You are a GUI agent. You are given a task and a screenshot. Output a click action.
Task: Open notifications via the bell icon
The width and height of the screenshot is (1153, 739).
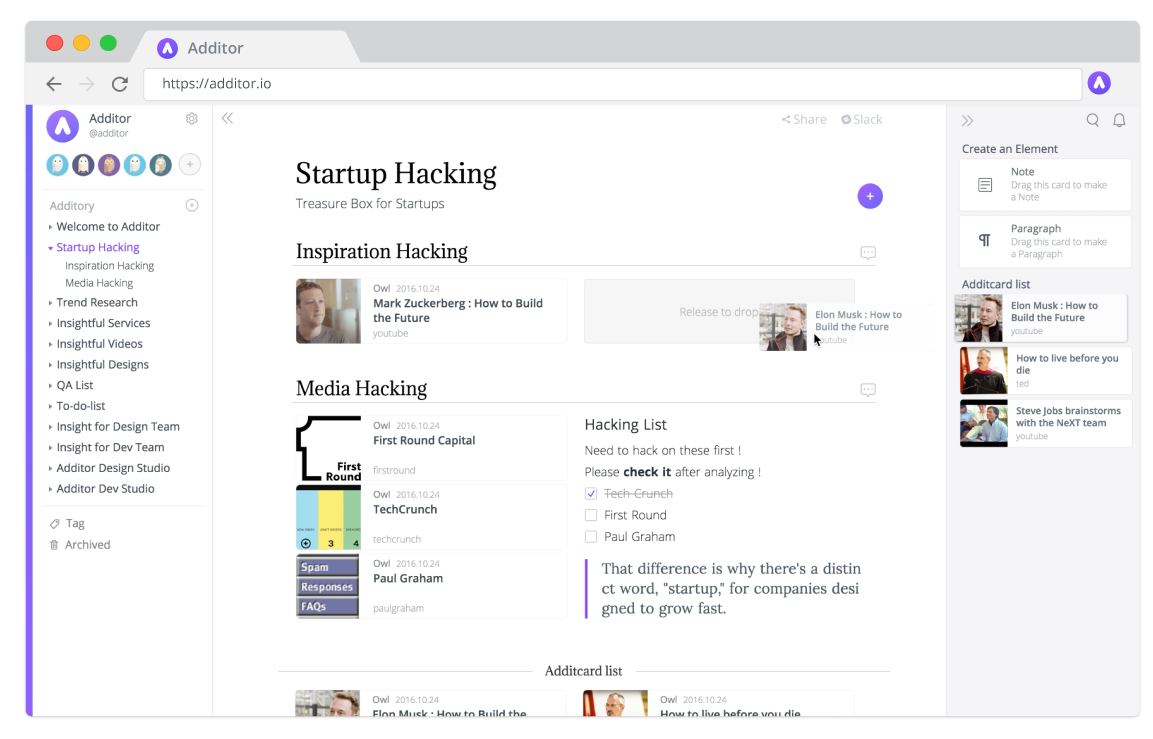click(x=1119, y=120)
